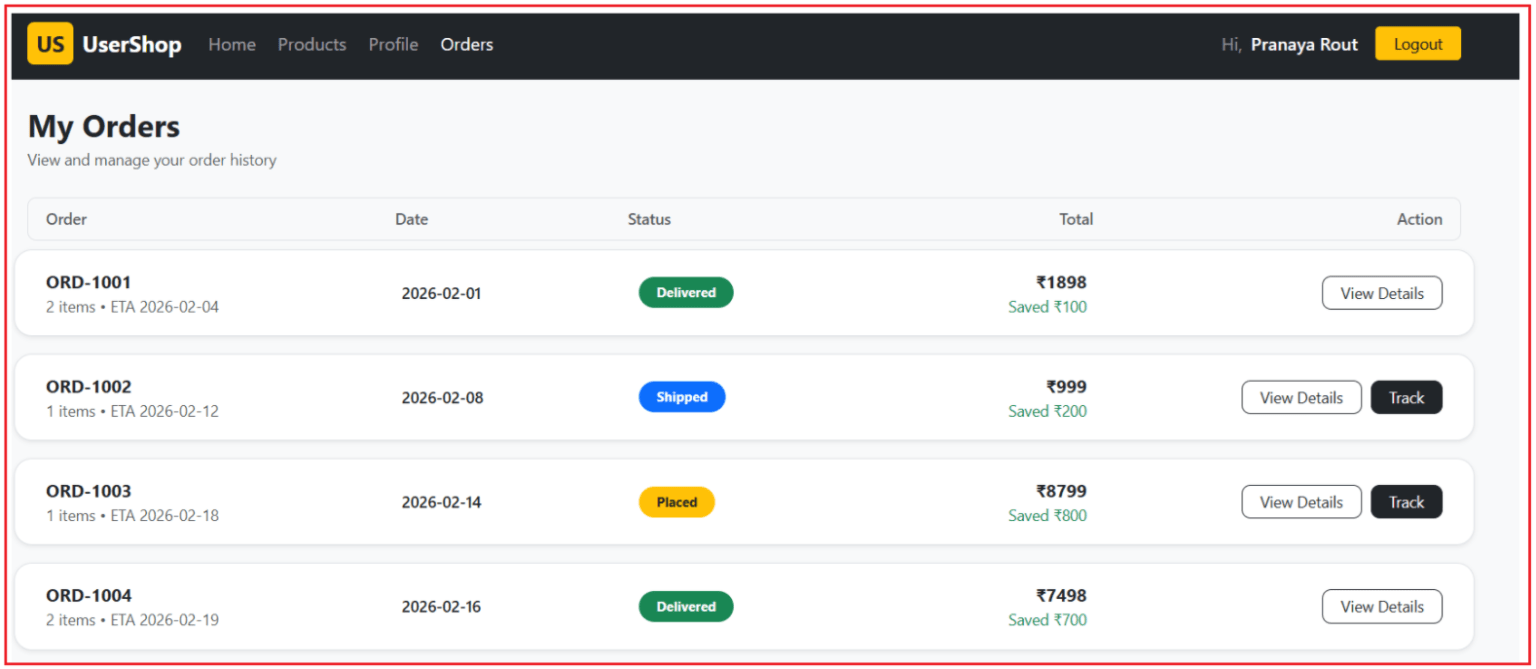The width and height of the screenshot is (1536, 669).
Task: Click the total ₹1898
Action: pyautogui.click(x=1061, y=282)
